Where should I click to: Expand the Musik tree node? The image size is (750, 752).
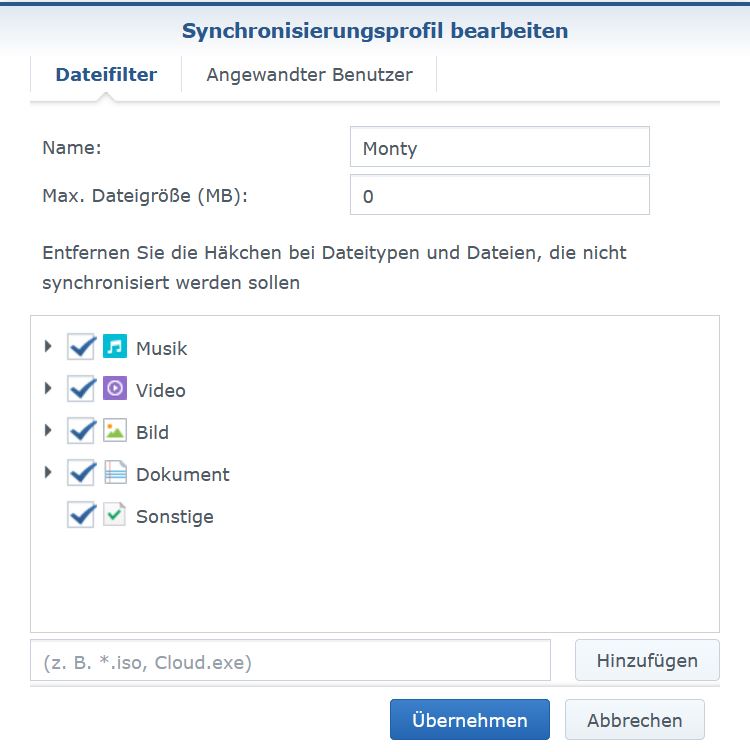[x=48, y=347]
